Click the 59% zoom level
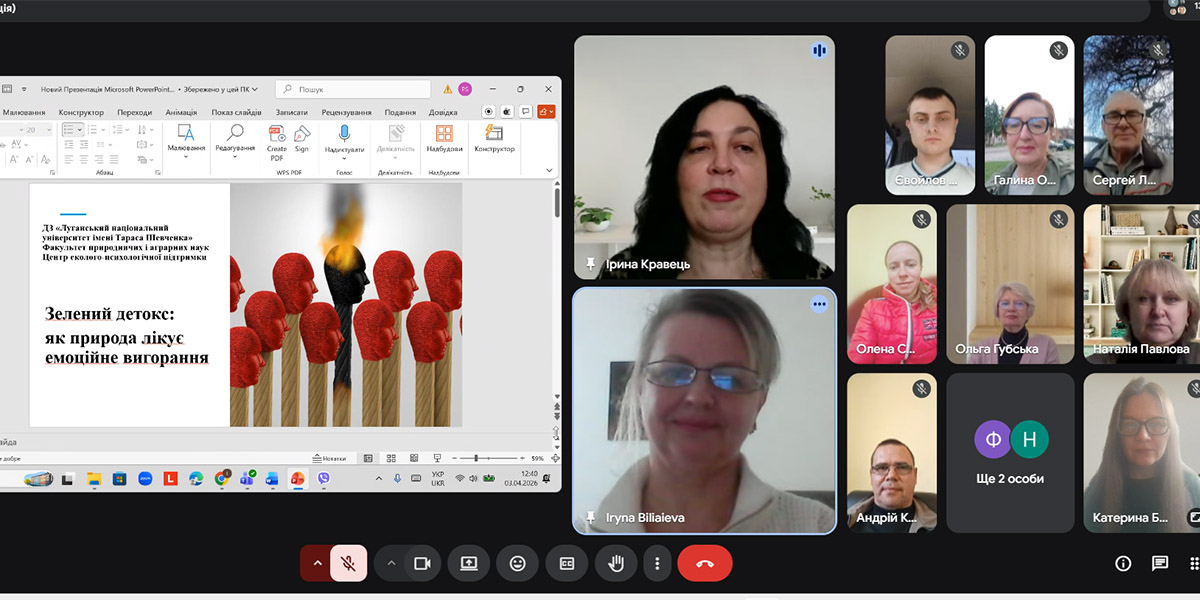The image size is (1200, 600). tap(536, 458)
